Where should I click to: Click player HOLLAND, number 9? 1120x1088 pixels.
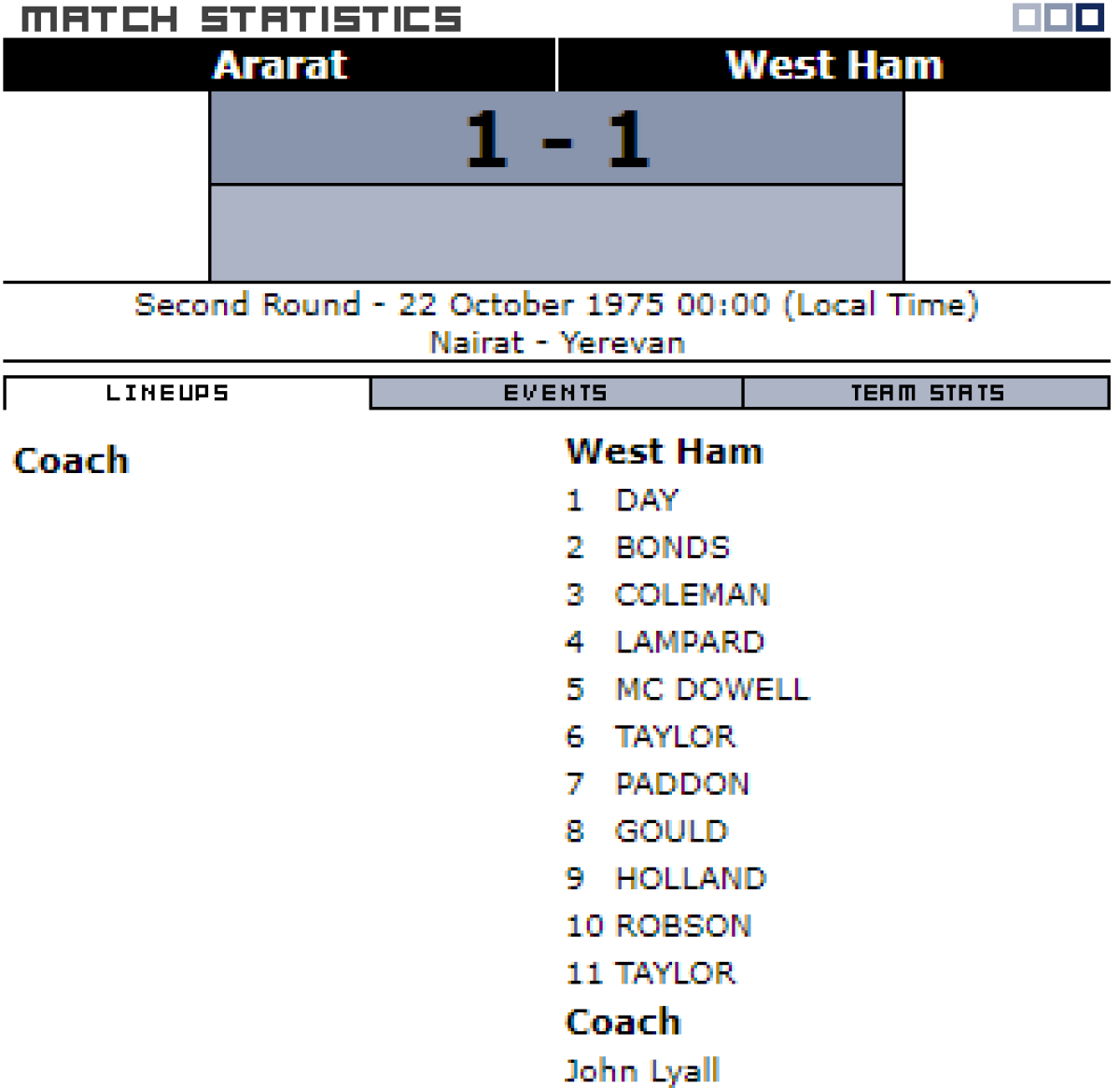pos(691,878)
